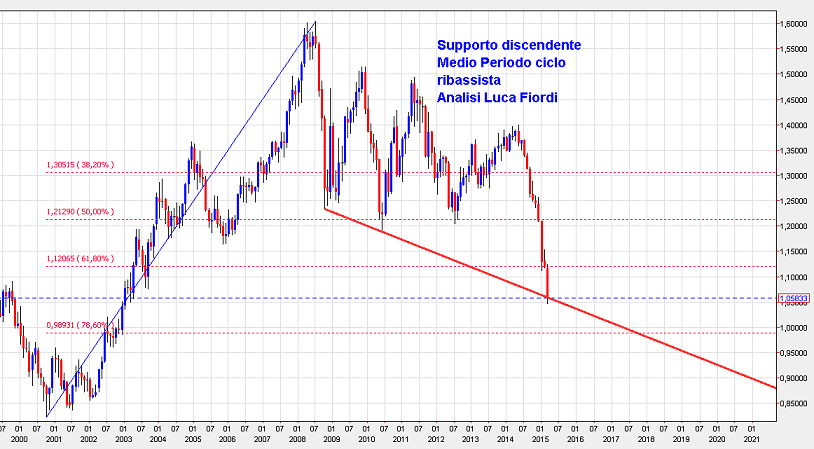Click the blue dashed current price line
Viewport: 814px width, 449px height.
300,298
